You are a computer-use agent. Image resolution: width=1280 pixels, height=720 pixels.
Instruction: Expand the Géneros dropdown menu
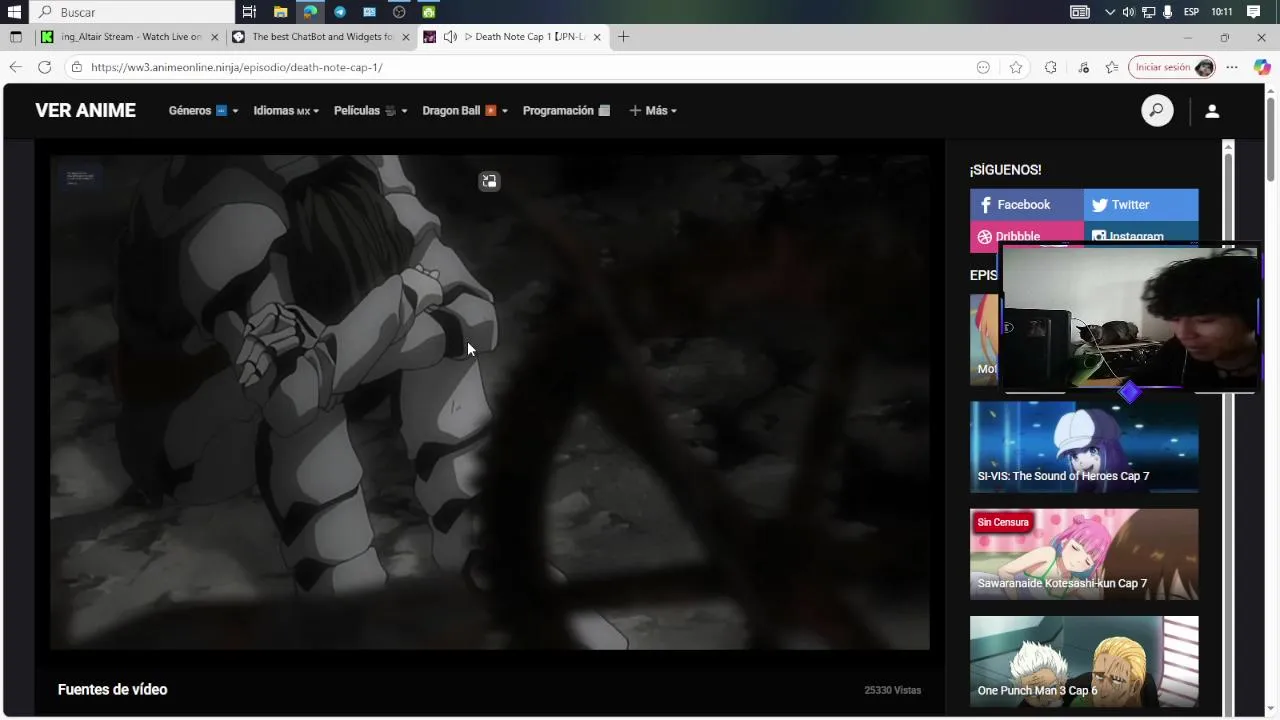point(203,111)
